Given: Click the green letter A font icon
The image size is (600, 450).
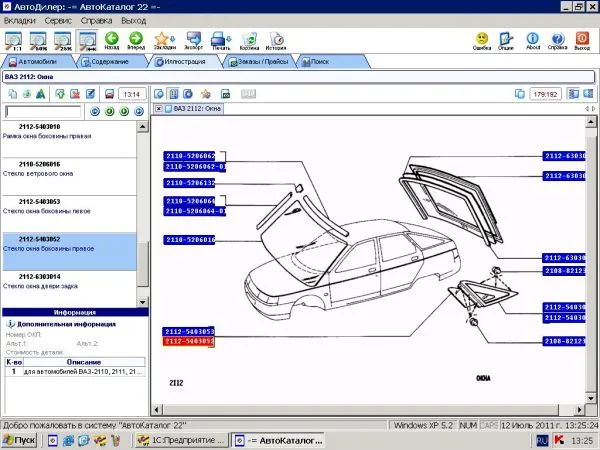Looking at the screenshot, I should 40,94.
